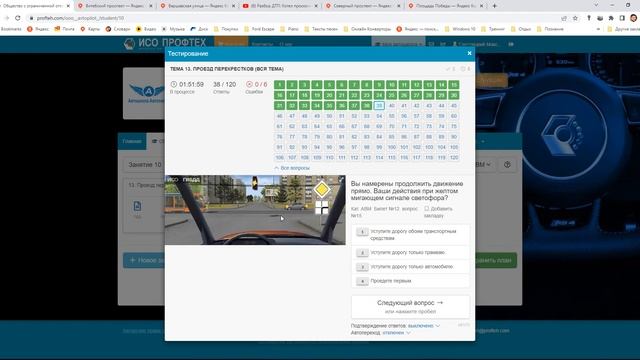Open the Автопереход dropdown
Viewport: 640px width, 360px height.
click(x=396, y=333)
